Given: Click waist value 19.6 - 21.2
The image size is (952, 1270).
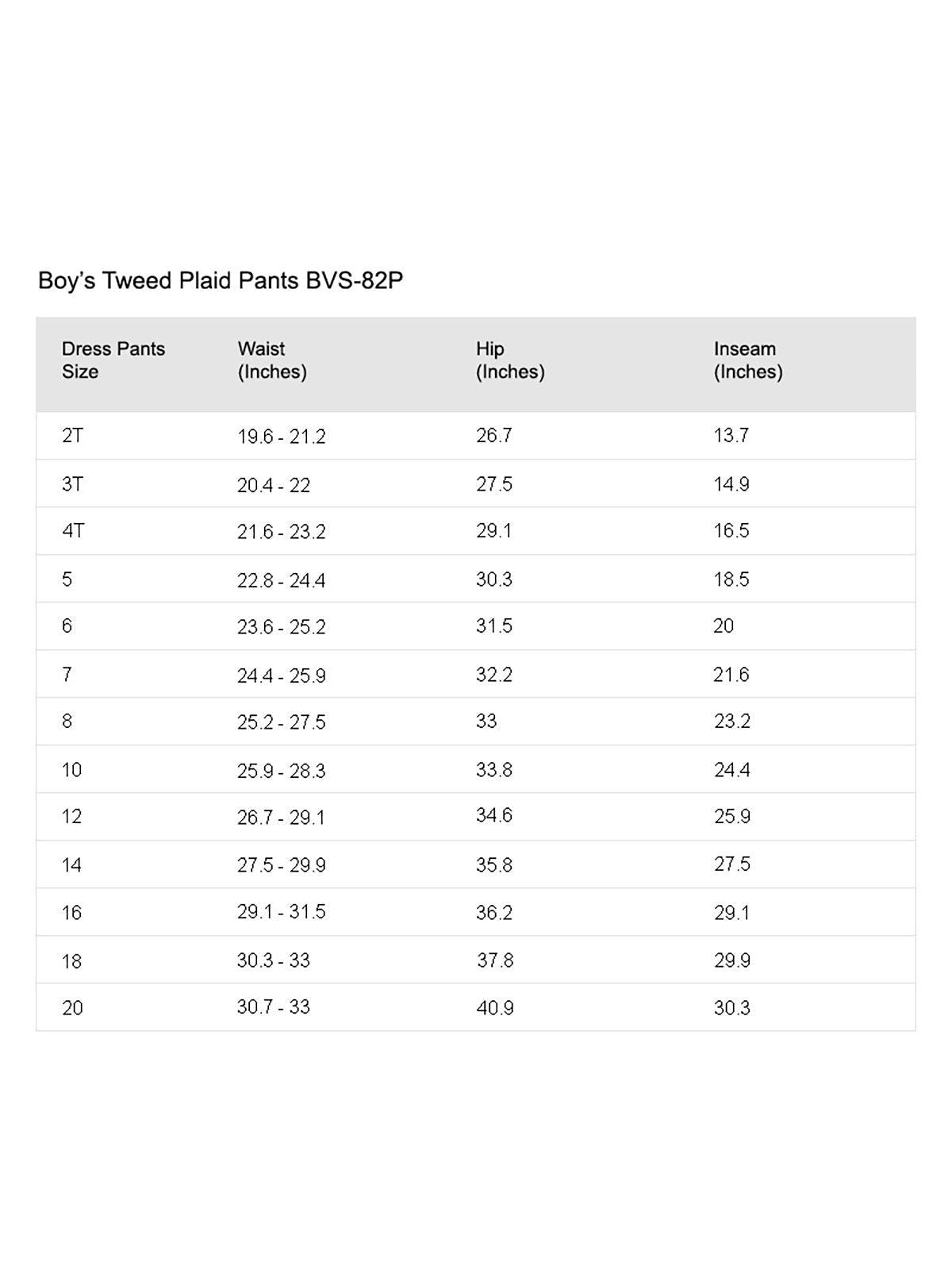Looking at the screenshot, I should pos(282,437).
